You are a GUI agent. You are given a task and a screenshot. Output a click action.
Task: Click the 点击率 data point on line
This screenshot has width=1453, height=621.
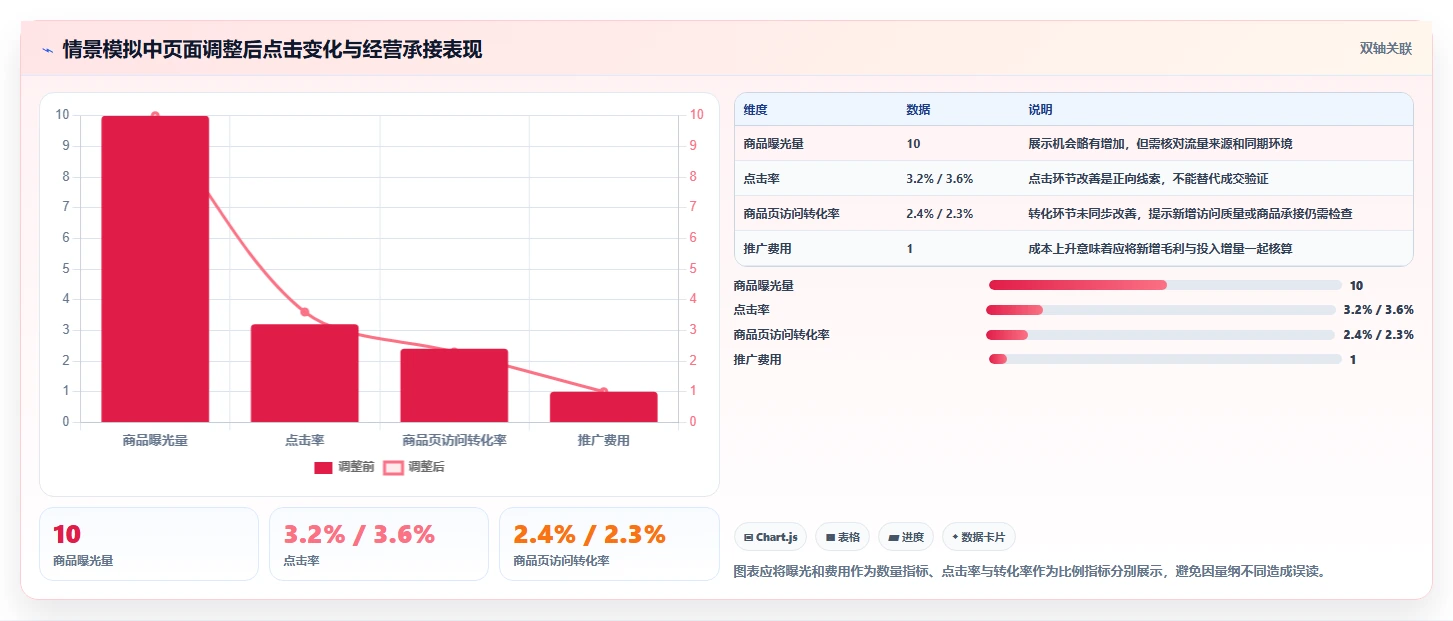click(305, 312)
